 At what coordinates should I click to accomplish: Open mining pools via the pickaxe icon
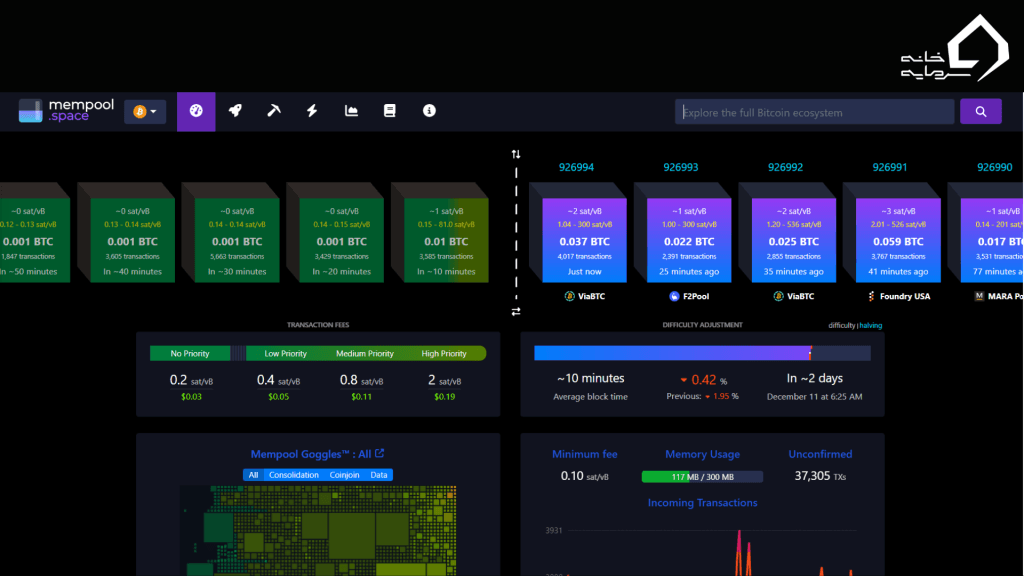[x=273, y=111]
